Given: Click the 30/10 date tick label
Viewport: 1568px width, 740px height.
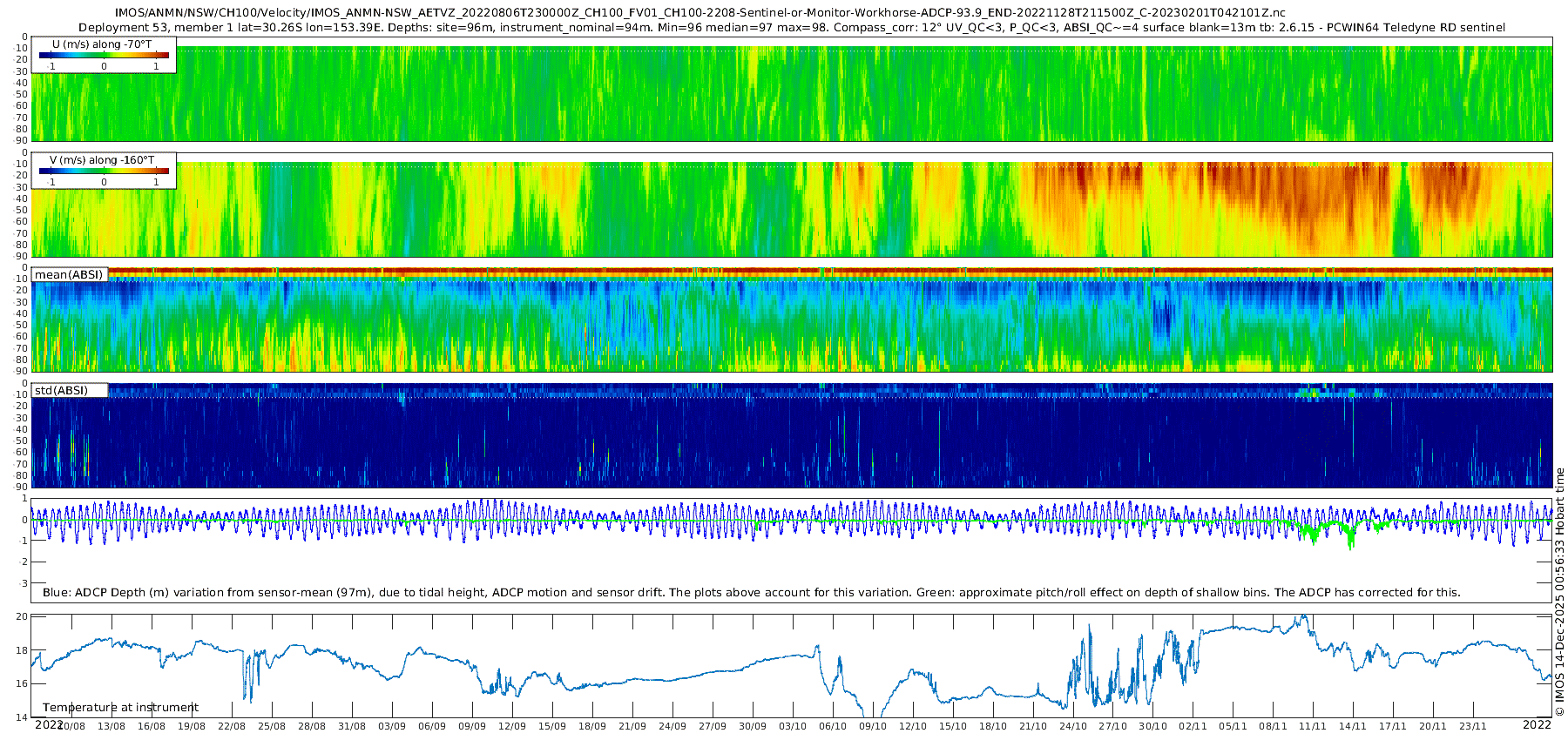Looking at the screenshot, I should pos(1152,726).
